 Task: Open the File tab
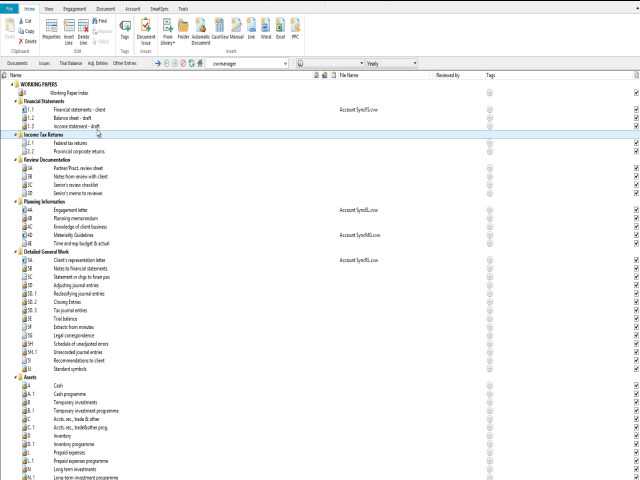[9, 9]
